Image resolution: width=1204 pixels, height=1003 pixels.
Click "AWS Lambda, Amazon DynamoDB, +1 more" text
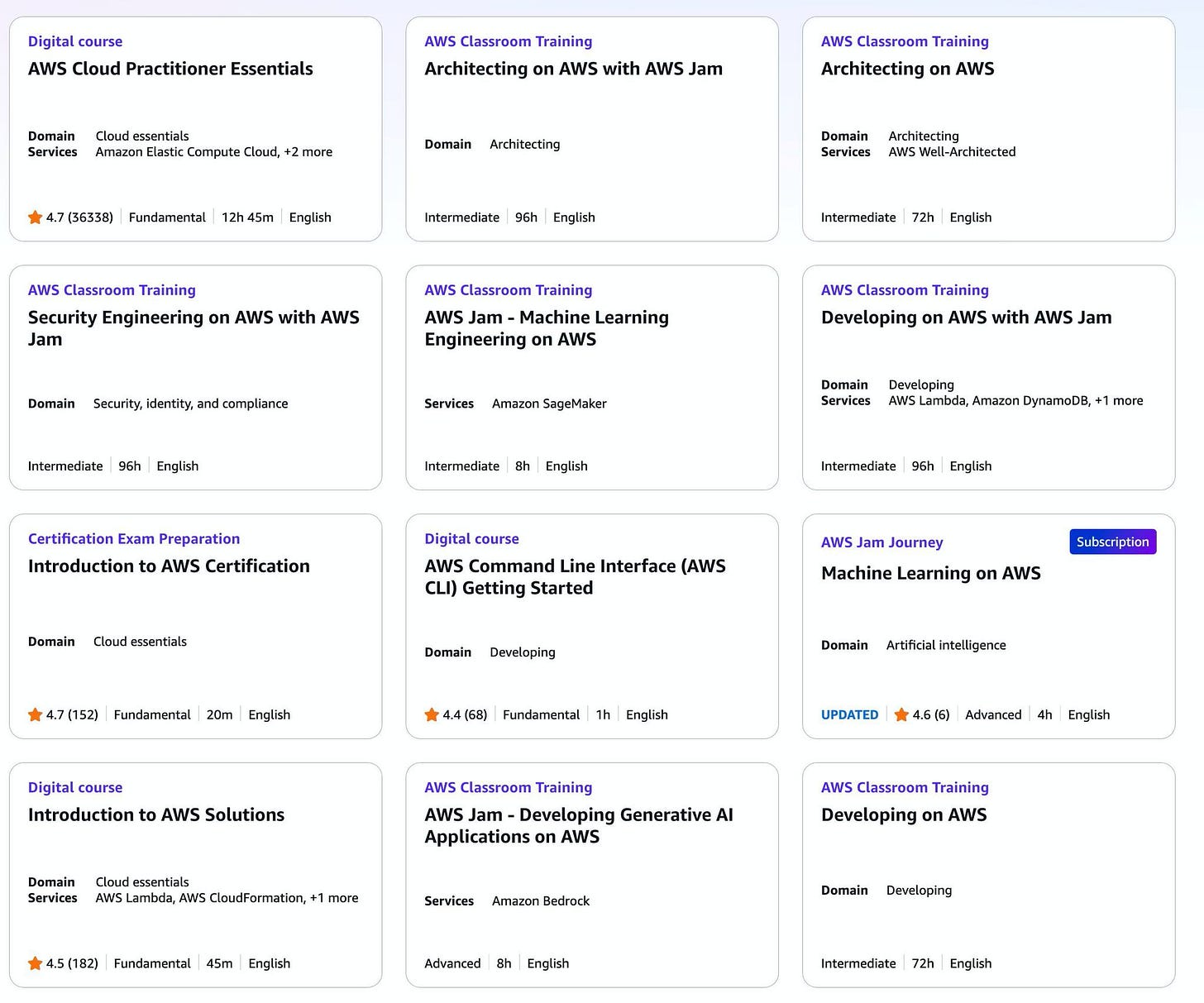1015,401
